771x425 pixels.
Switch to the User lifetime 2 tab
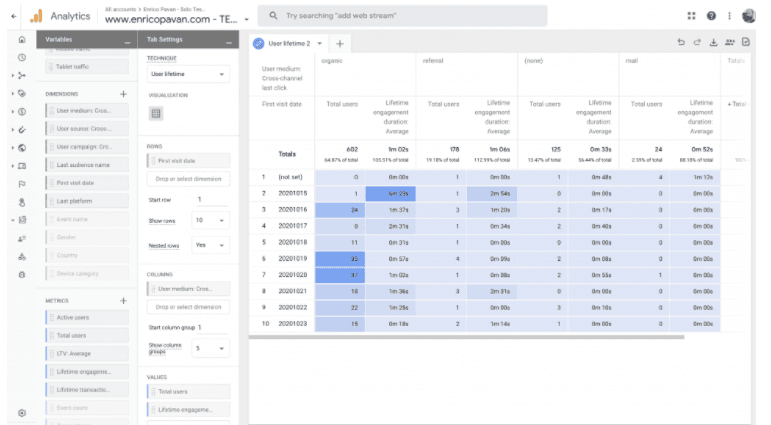287,44
